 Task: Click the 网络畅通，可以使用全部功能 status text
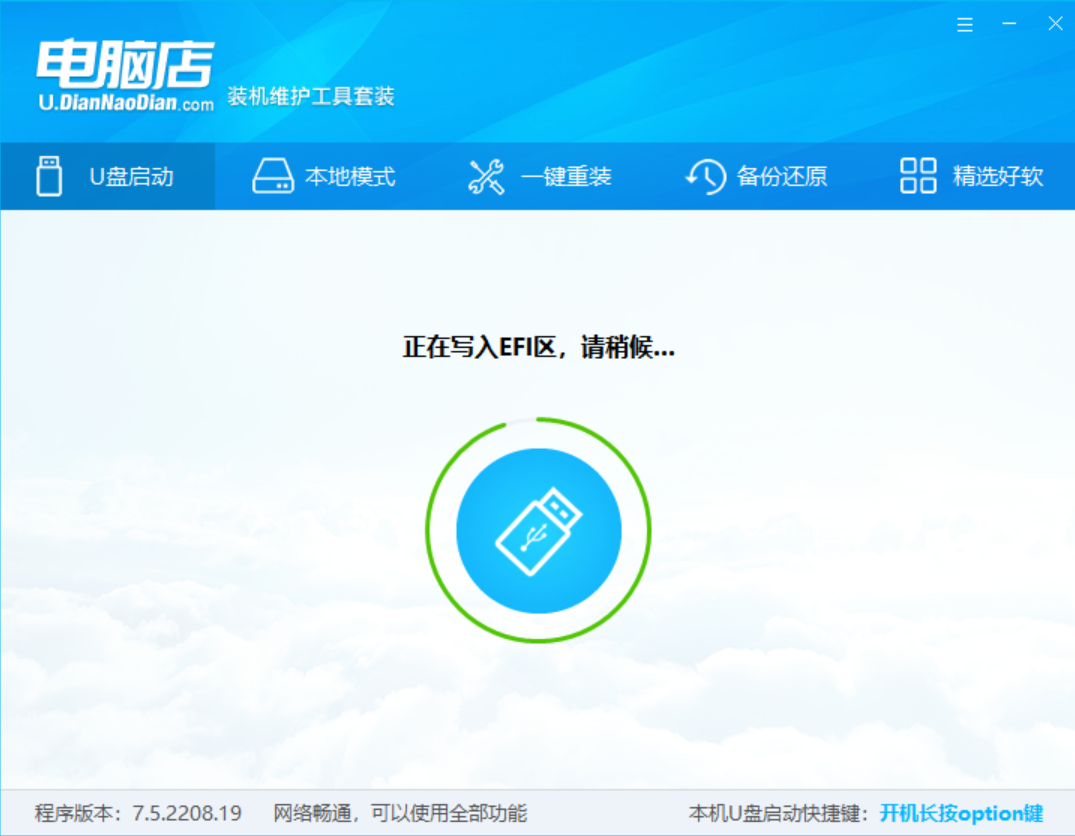400,813
